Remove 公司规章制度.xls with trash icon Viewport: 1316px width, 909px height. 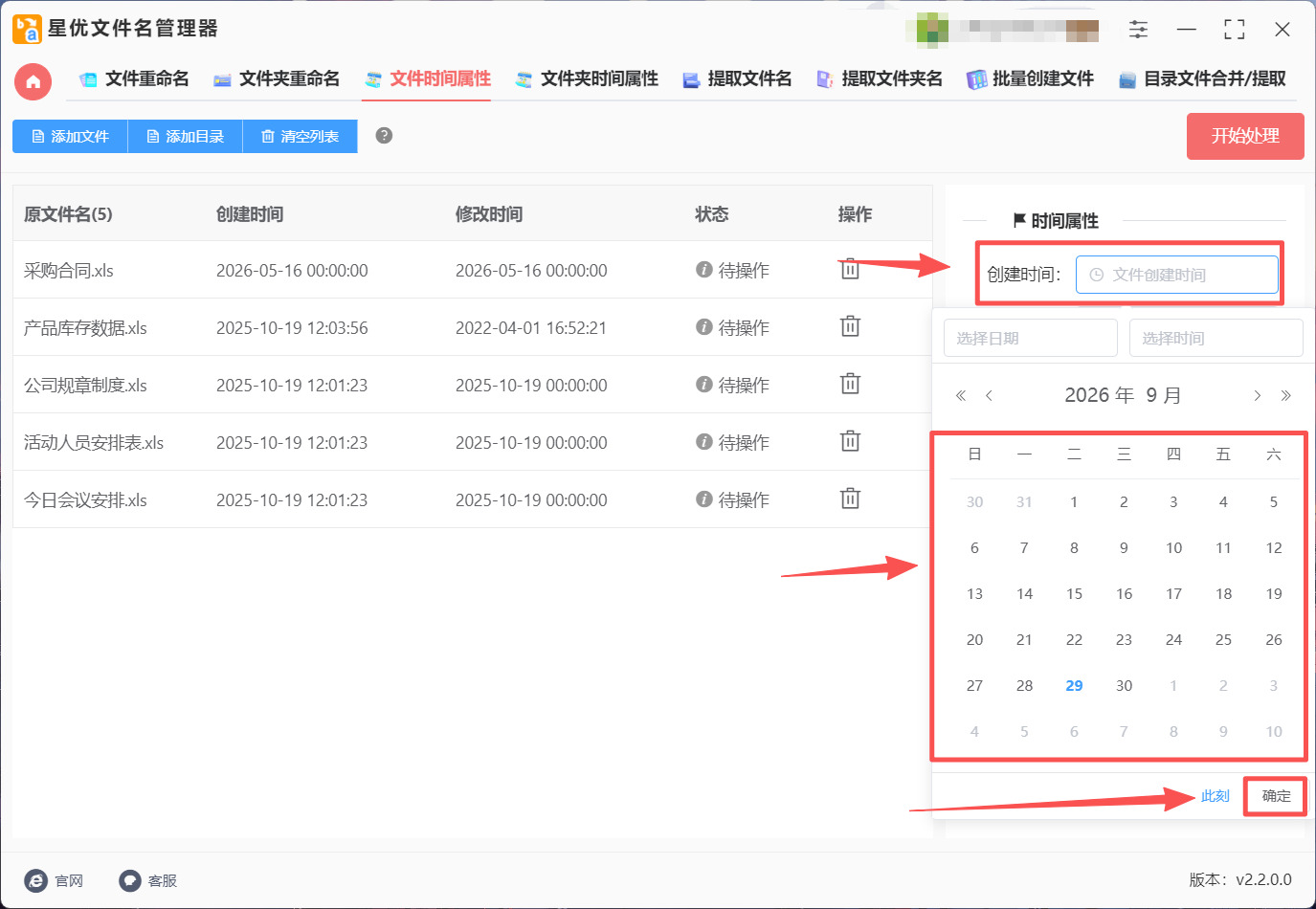click(850, 385)
